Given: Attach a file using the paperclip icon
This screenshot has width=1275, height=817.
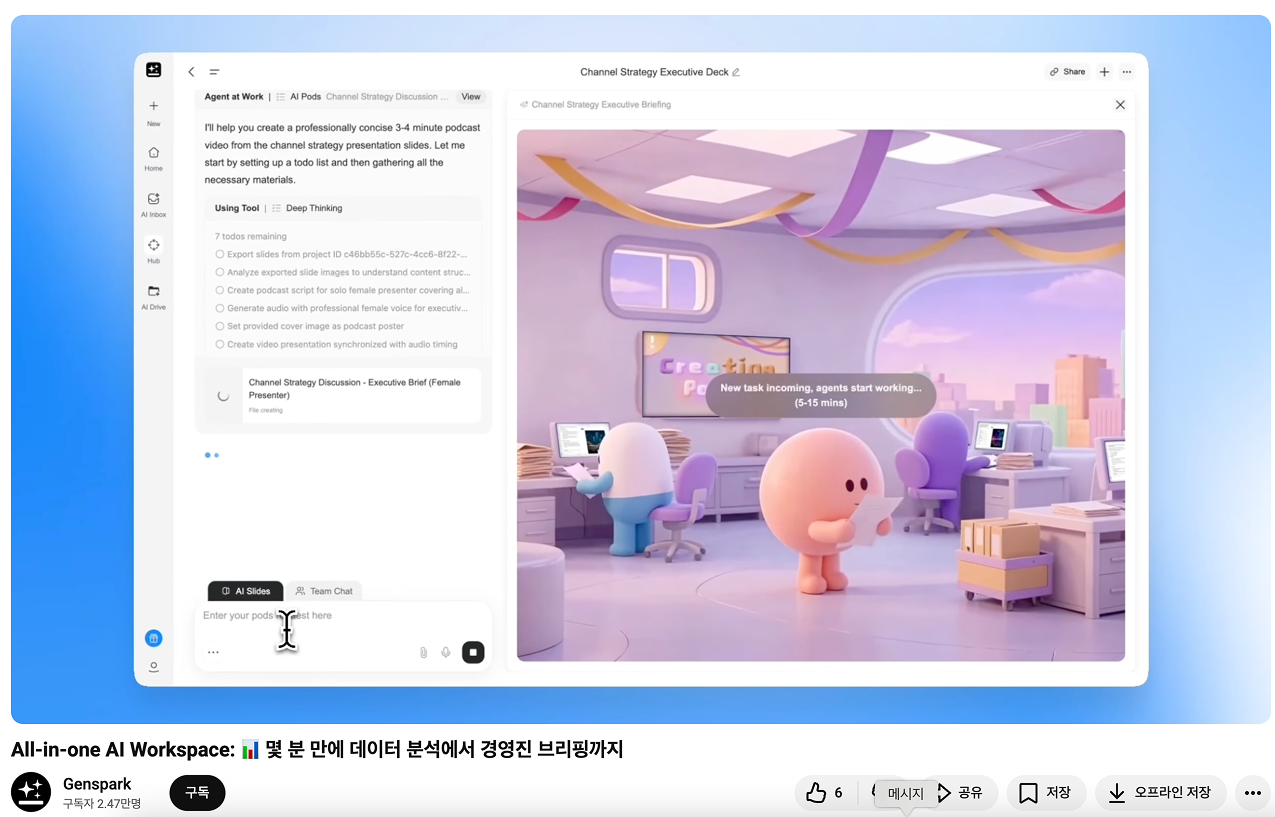Looking at the screenshot, I should point(422,651).
